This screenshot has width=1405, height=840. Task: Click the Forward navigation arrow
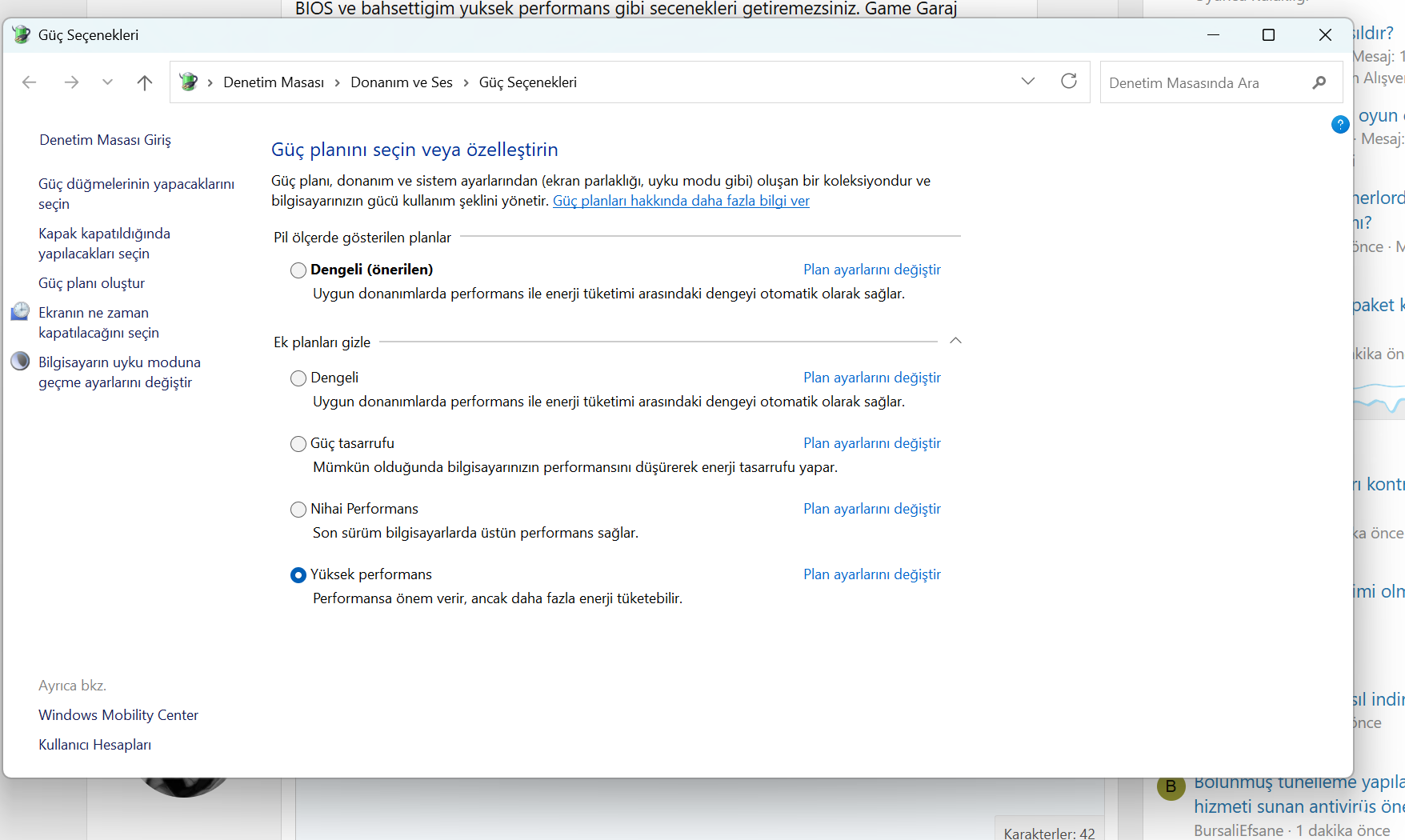[x=71, y=82]
